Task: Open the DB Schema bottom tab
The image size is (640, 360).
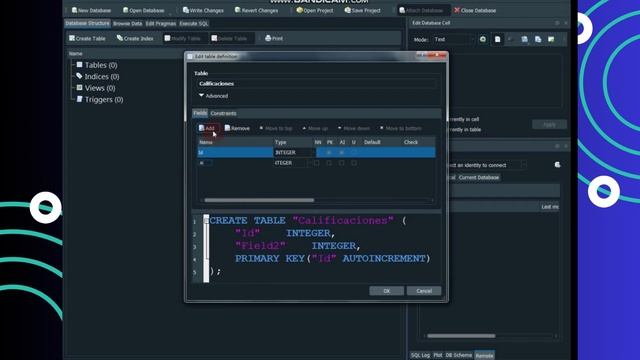Action: point(459,355)
